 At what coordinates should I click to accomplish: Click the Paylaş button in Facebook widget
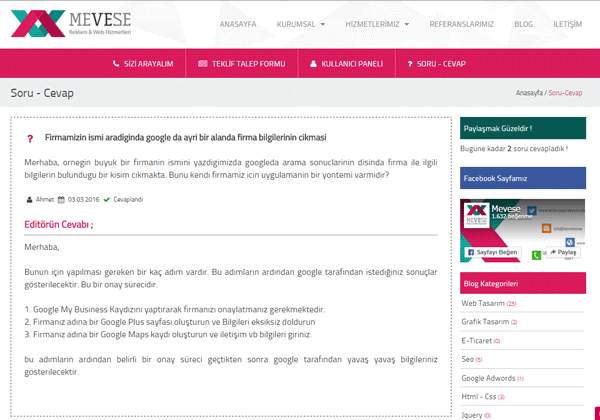563,252
